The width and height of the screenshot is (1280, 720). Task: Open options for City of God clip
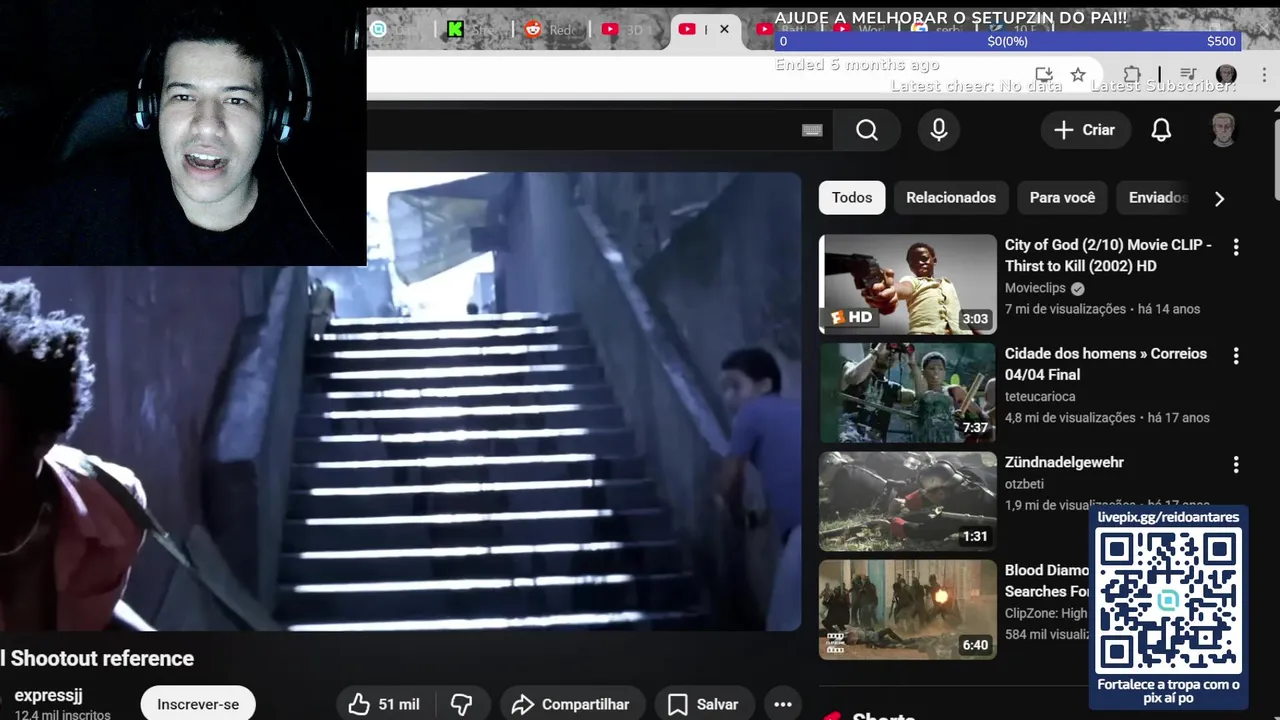pos(1236,247)
